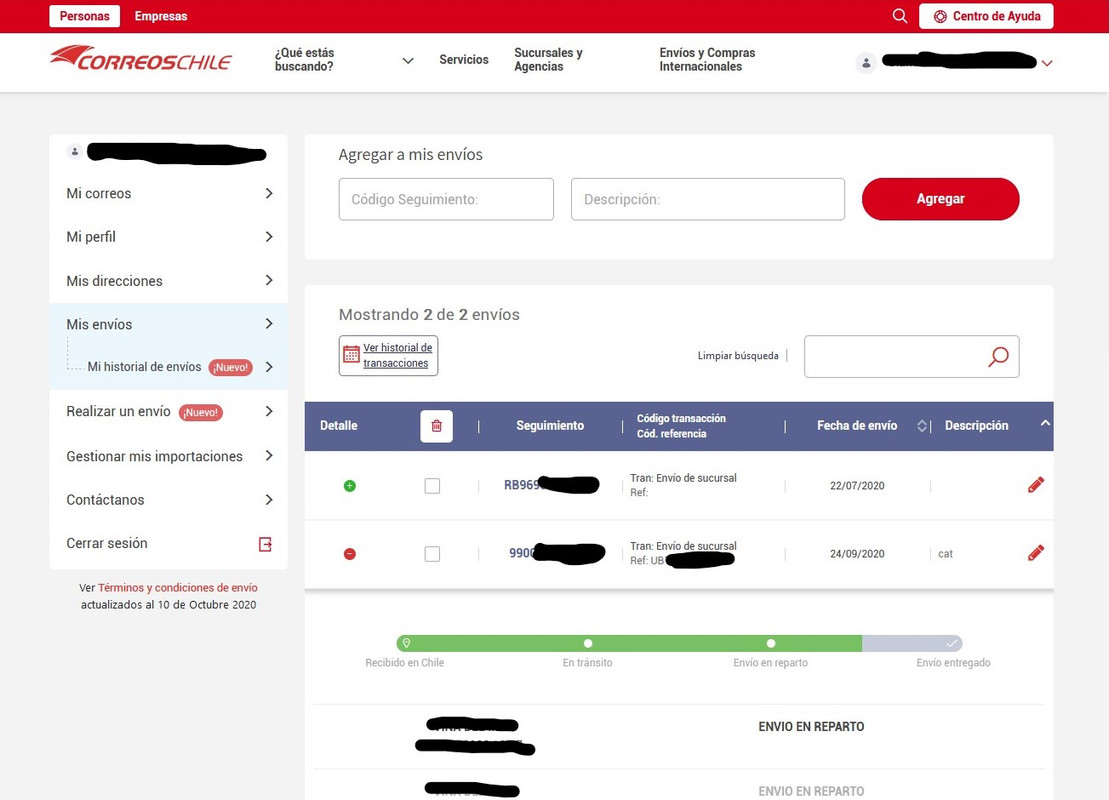1109x800 pixels.
Task: Open Mi perfil in sidebar
Action: (x=91, y=237)
